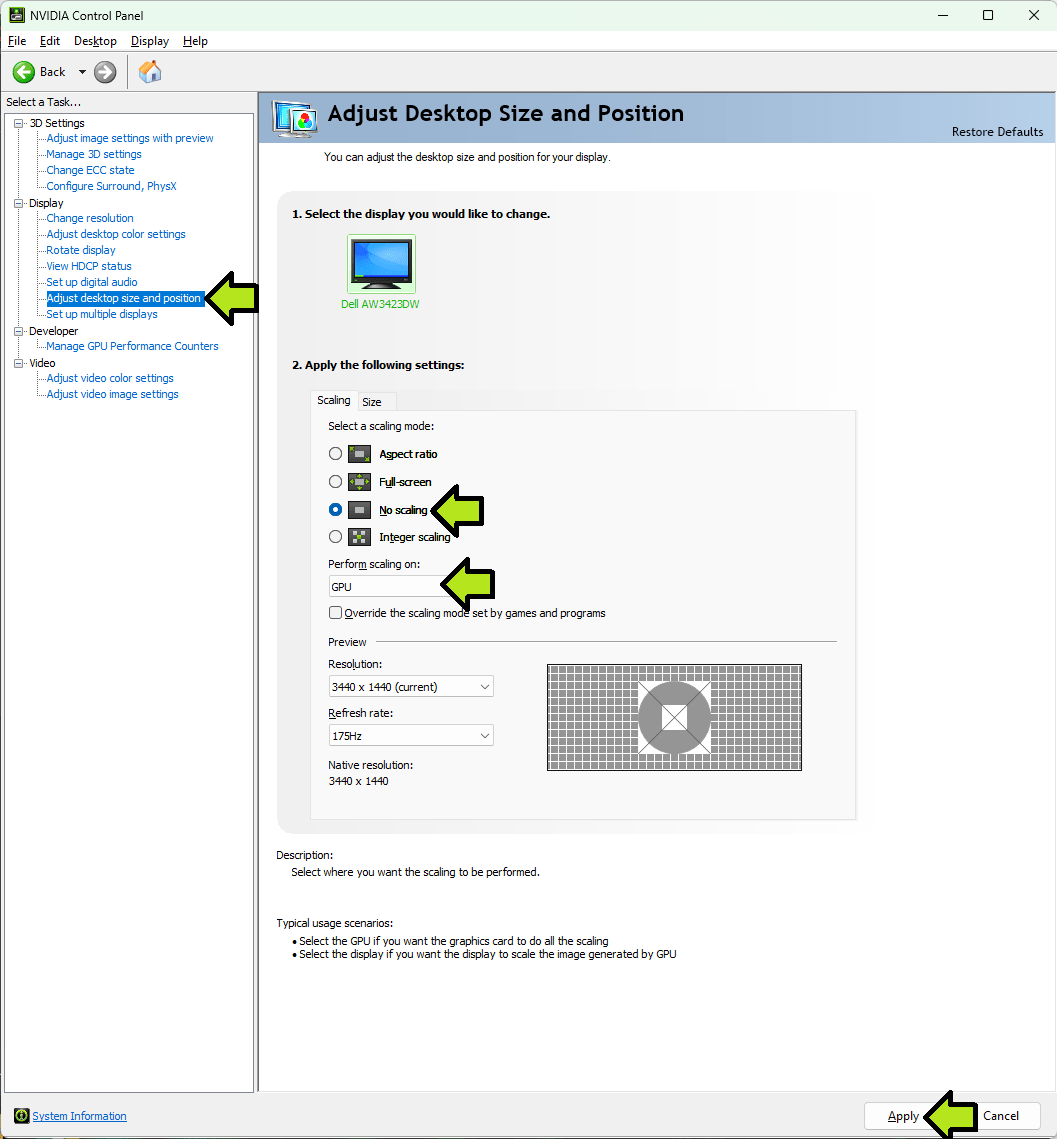1057x1139 pixels.
Task: Open the Home icon in toolbar
Action: (x=150, y=72)
